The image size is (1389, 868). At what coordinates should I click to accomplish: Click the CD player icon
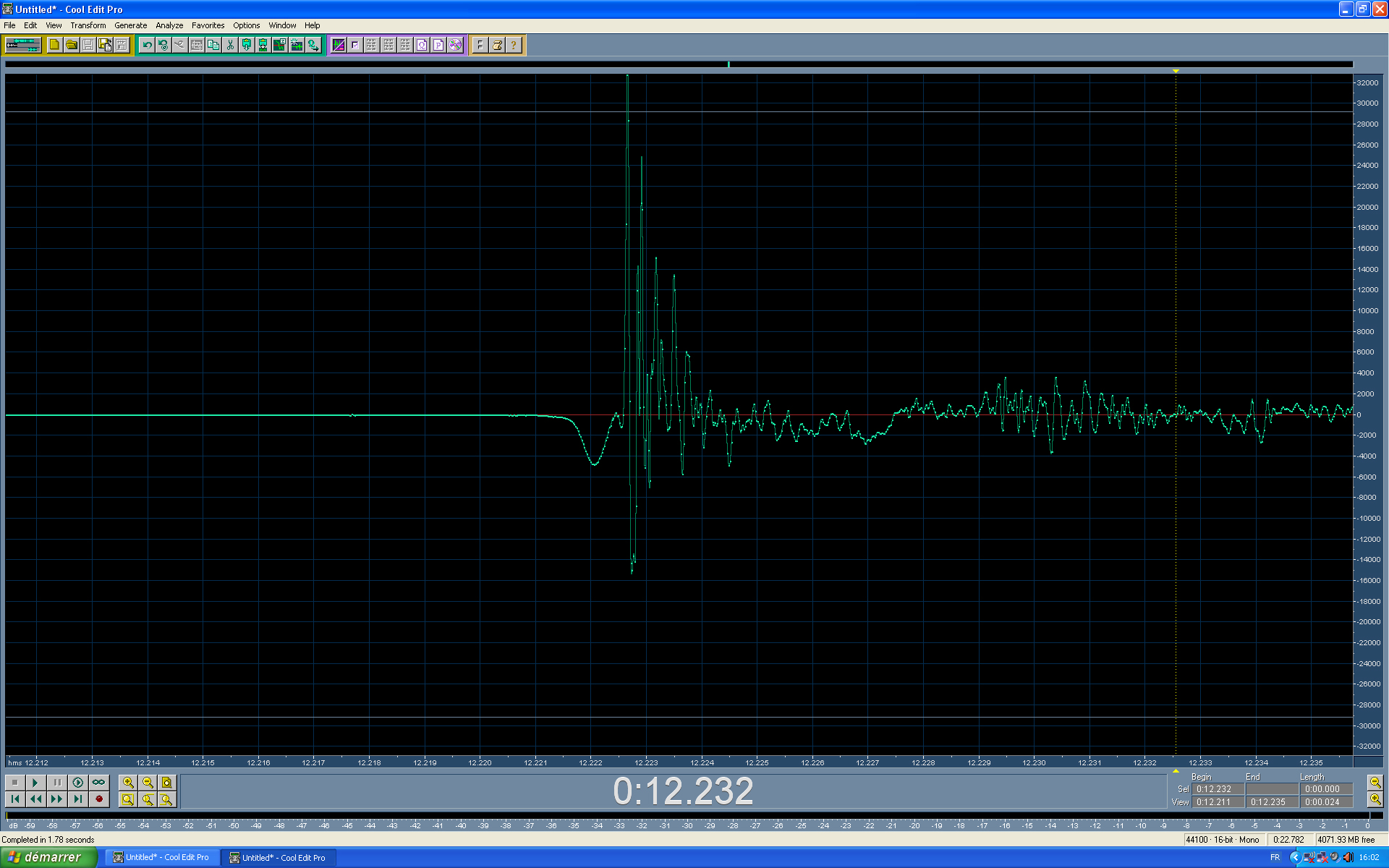tap(455, 45)
